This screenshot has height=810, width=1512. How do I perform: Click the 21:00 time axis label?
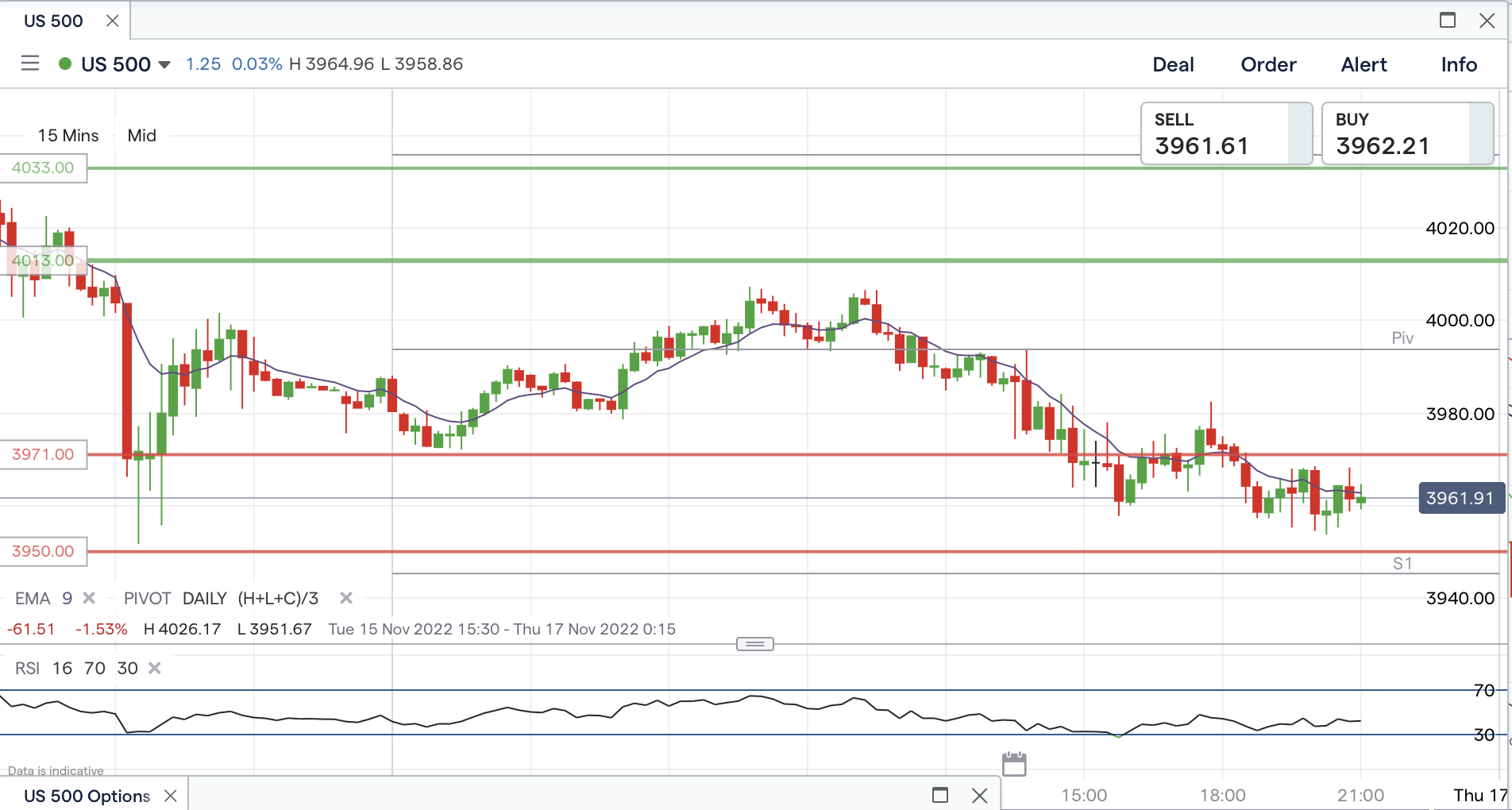pyautogui.click(x=1360, y=796)
